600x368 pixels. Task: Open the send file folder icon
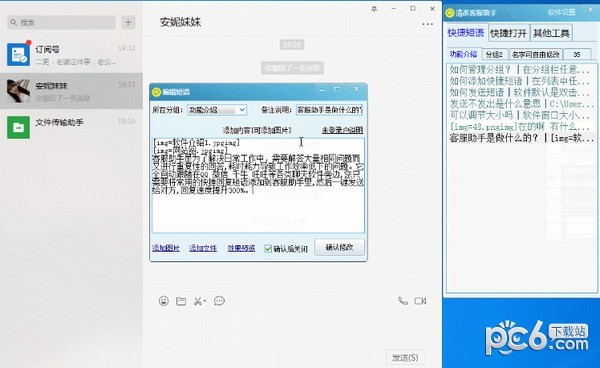point(181,301)
